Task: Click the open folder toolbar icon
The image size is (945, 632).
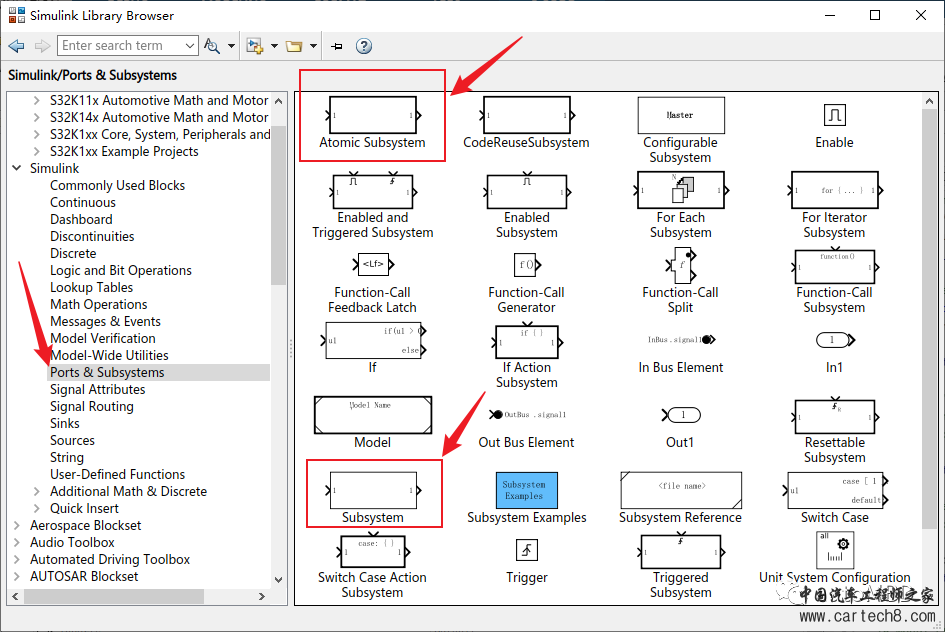Action: (294, 46)
